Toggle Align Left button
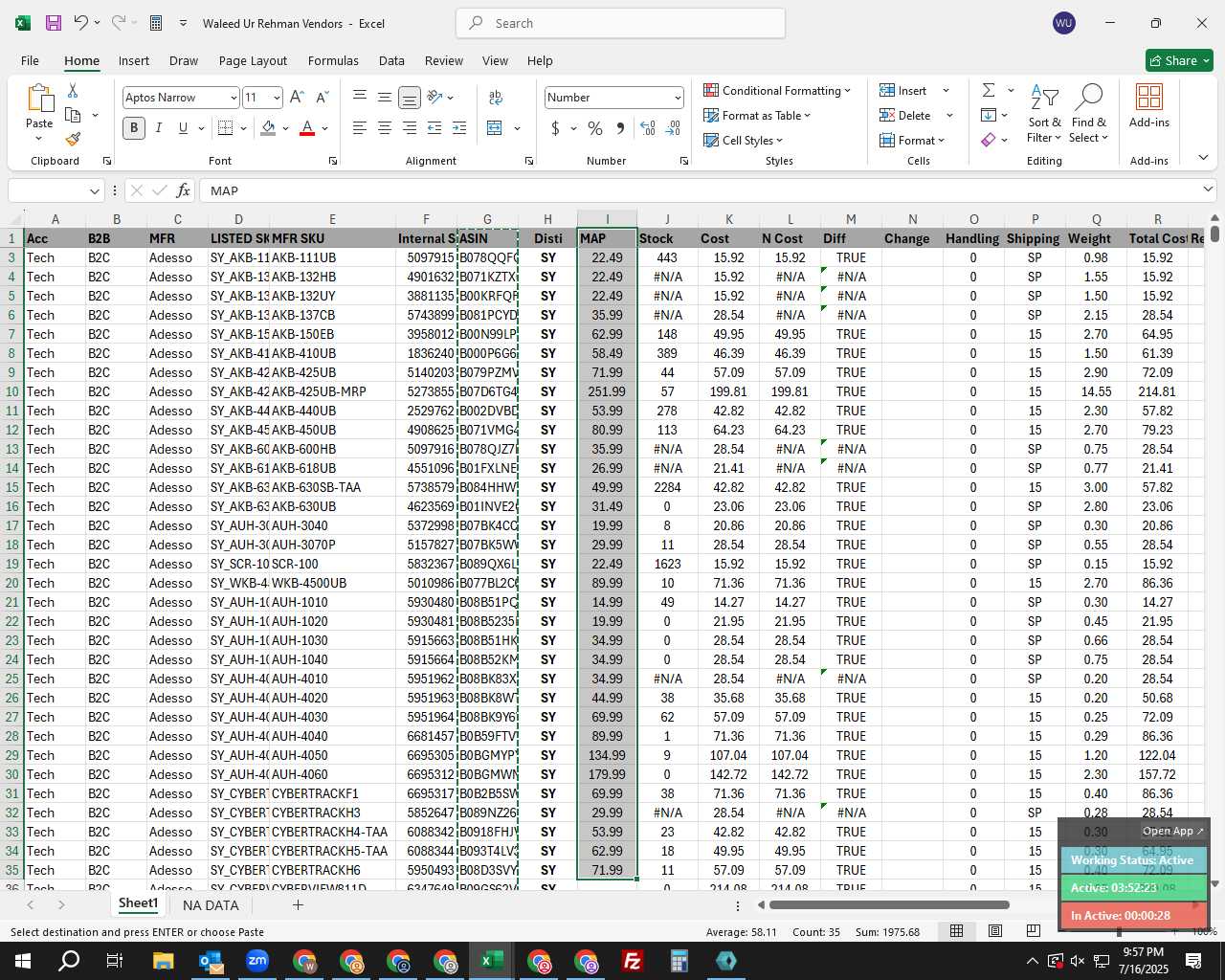This screenshot has height=980, width=1225. click(360, 127)
